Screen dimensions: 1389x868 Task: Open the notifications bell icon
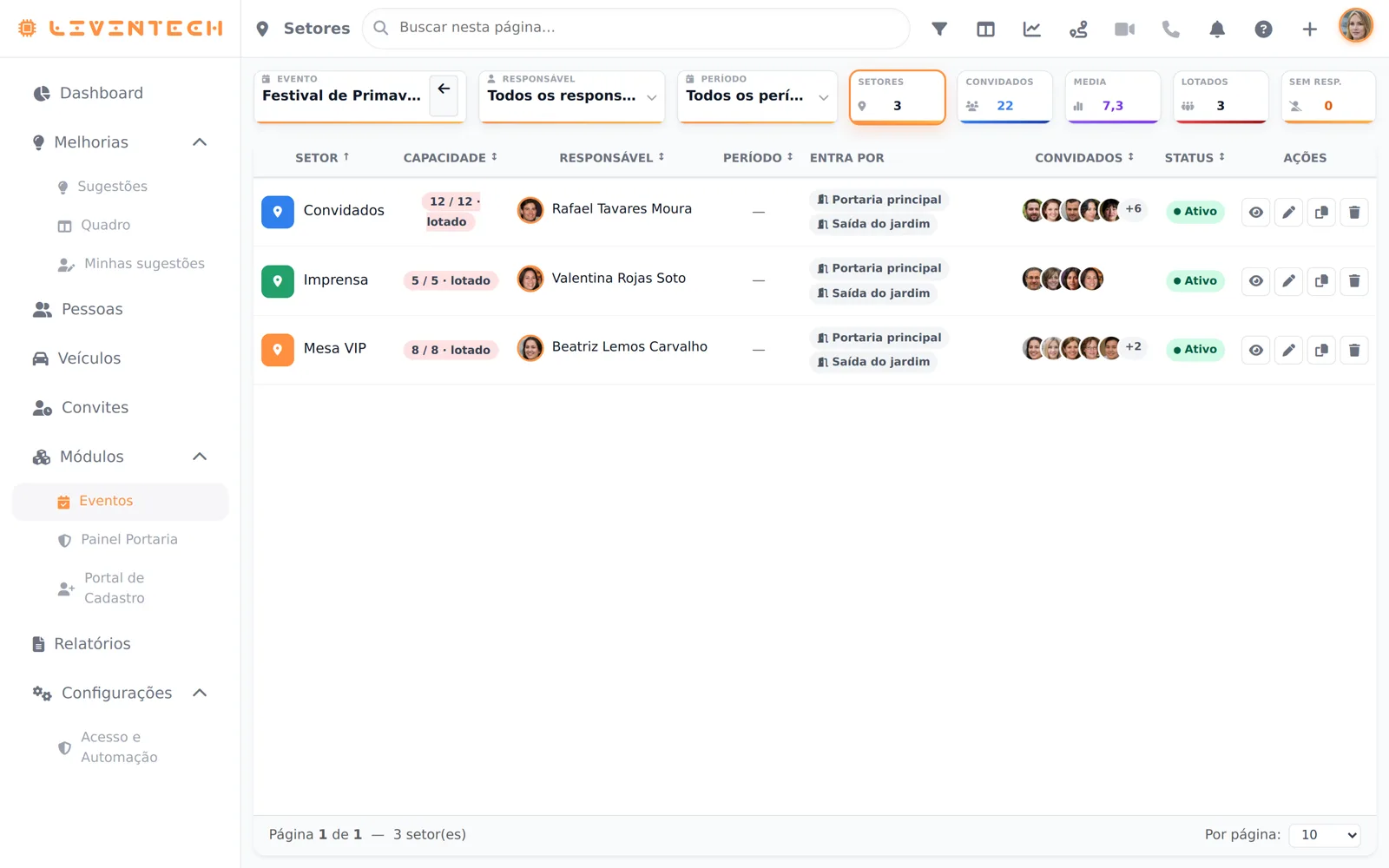pyautogui.click(x=1217, y=29)
